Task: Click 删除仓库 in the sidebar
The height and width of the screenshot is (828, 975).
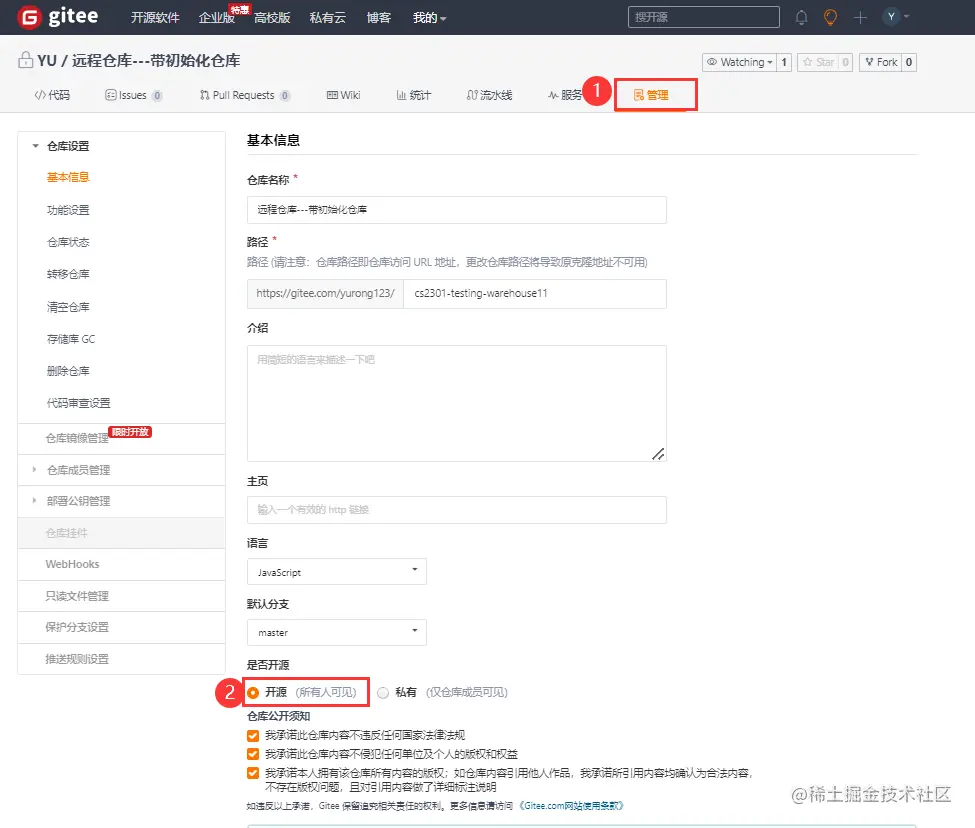Action: (x=68, y=371)
